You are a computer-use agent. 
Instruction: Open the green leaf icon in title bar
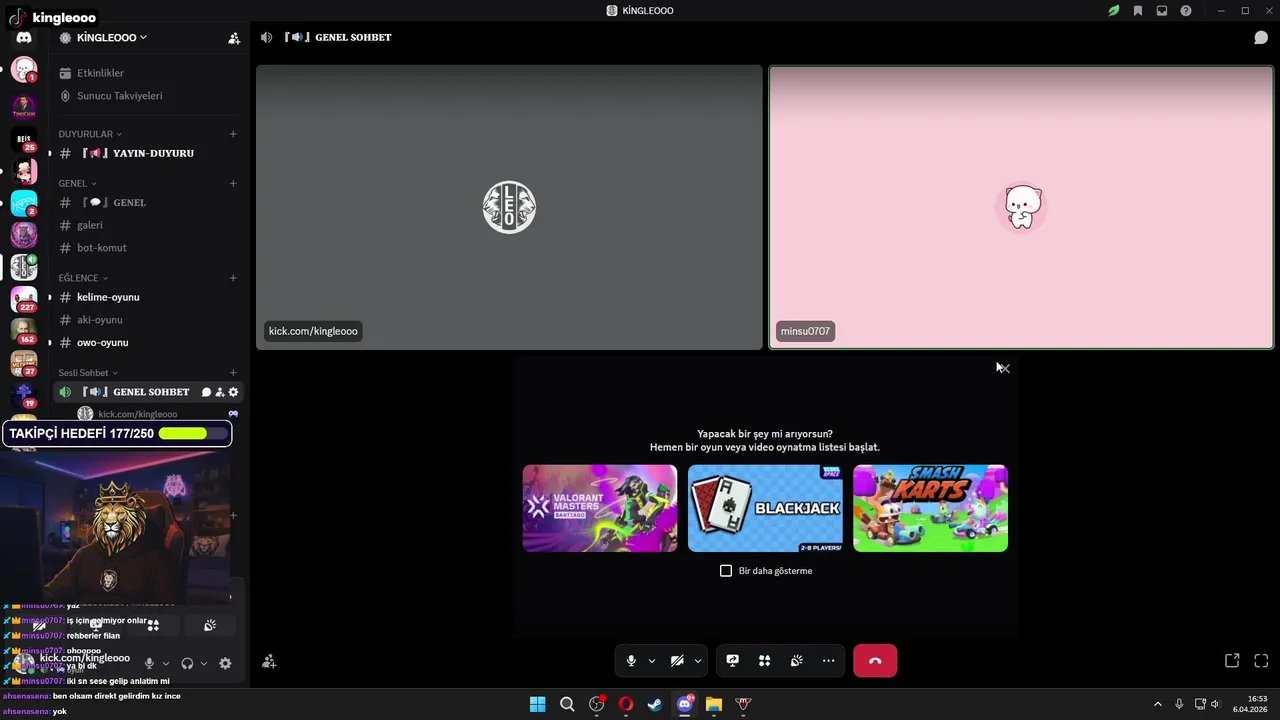click(x=1113, y=11)
